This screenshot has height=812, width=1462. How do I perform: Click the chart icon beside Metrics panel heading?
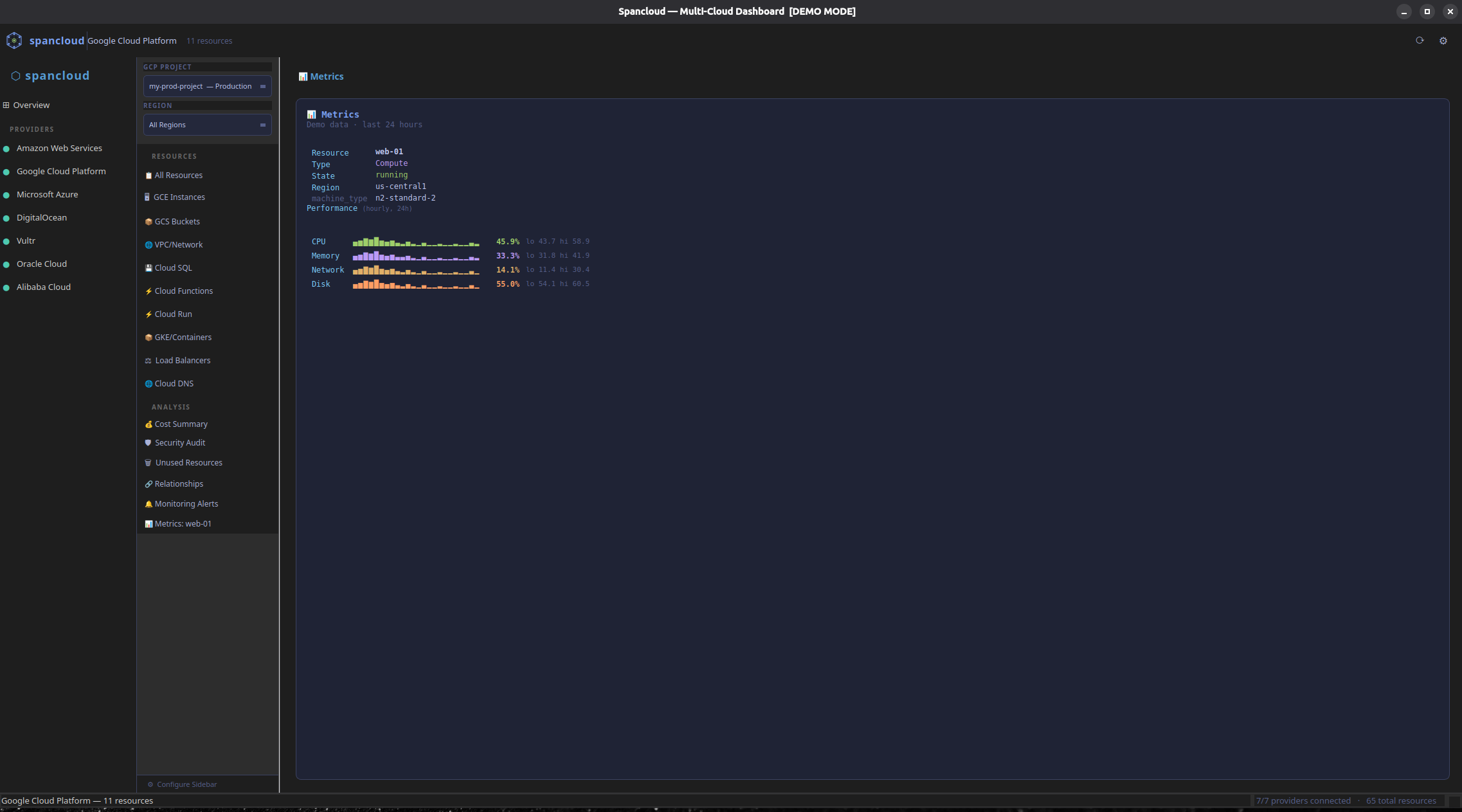tap(311, 114)
